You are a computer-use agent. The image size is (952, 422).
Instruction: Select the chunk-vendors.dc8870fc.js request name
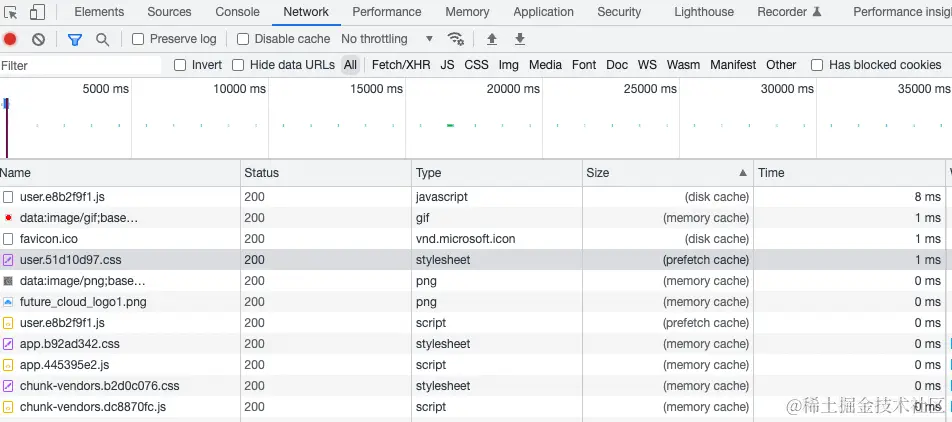click(93, 407)
